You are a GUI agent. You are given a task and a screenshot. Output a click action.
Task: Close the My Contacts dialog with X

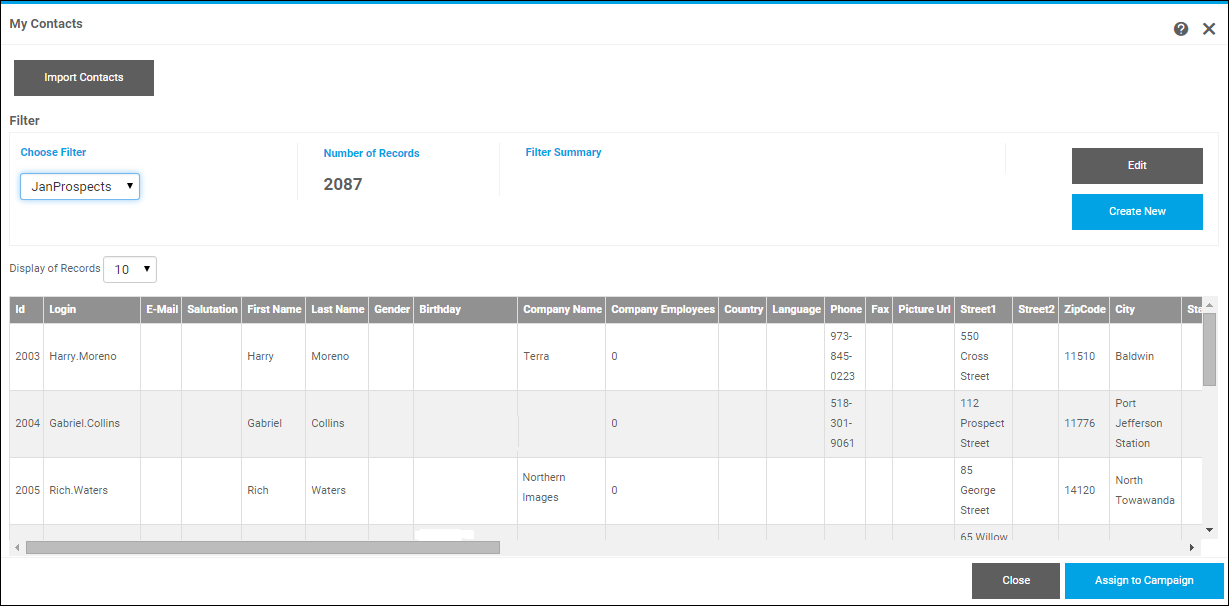tap(1209, 29)
